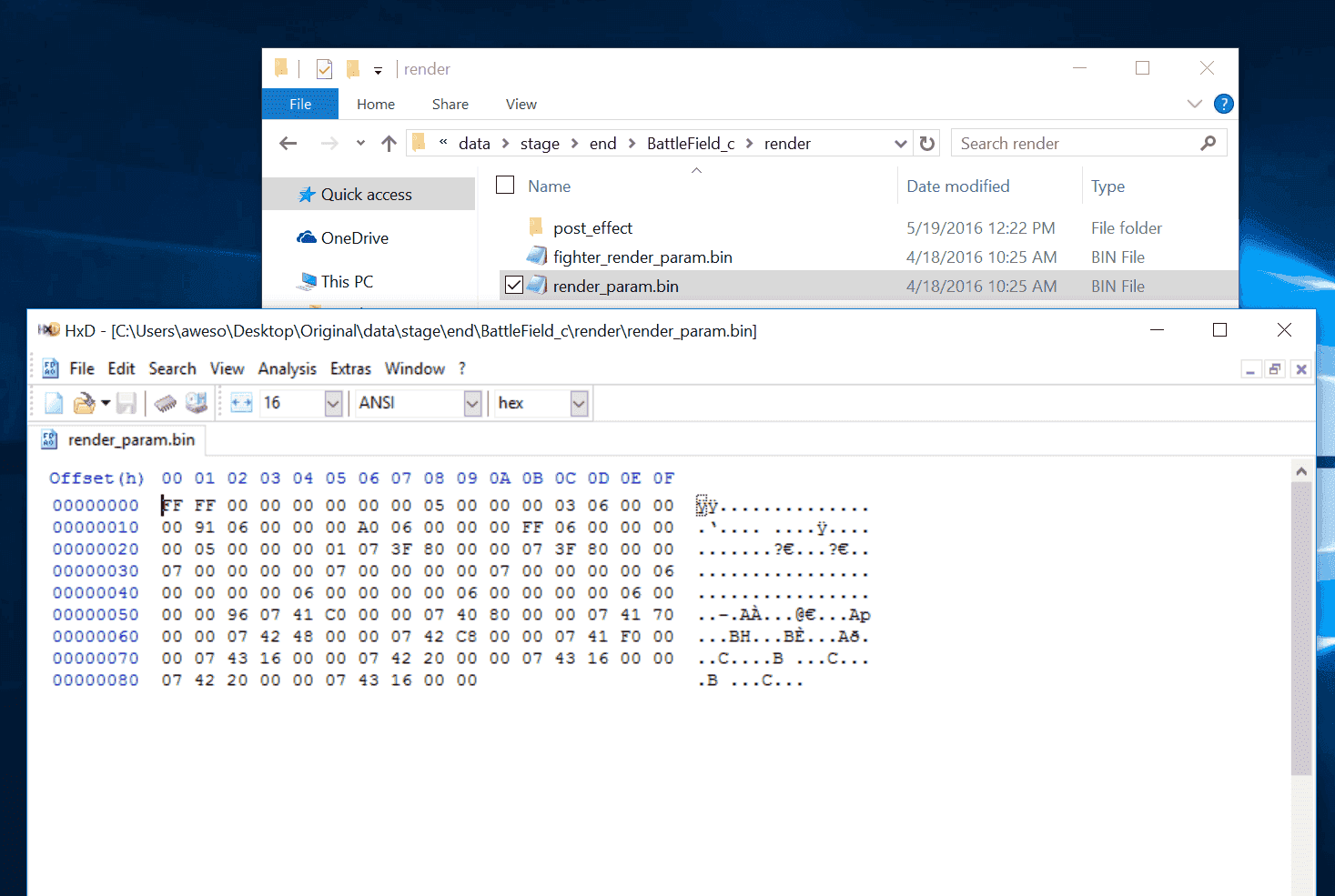The image size is (1335, 896).
Task: Click the adapt column width icon in HxD
Action: (x=241, y=403)
